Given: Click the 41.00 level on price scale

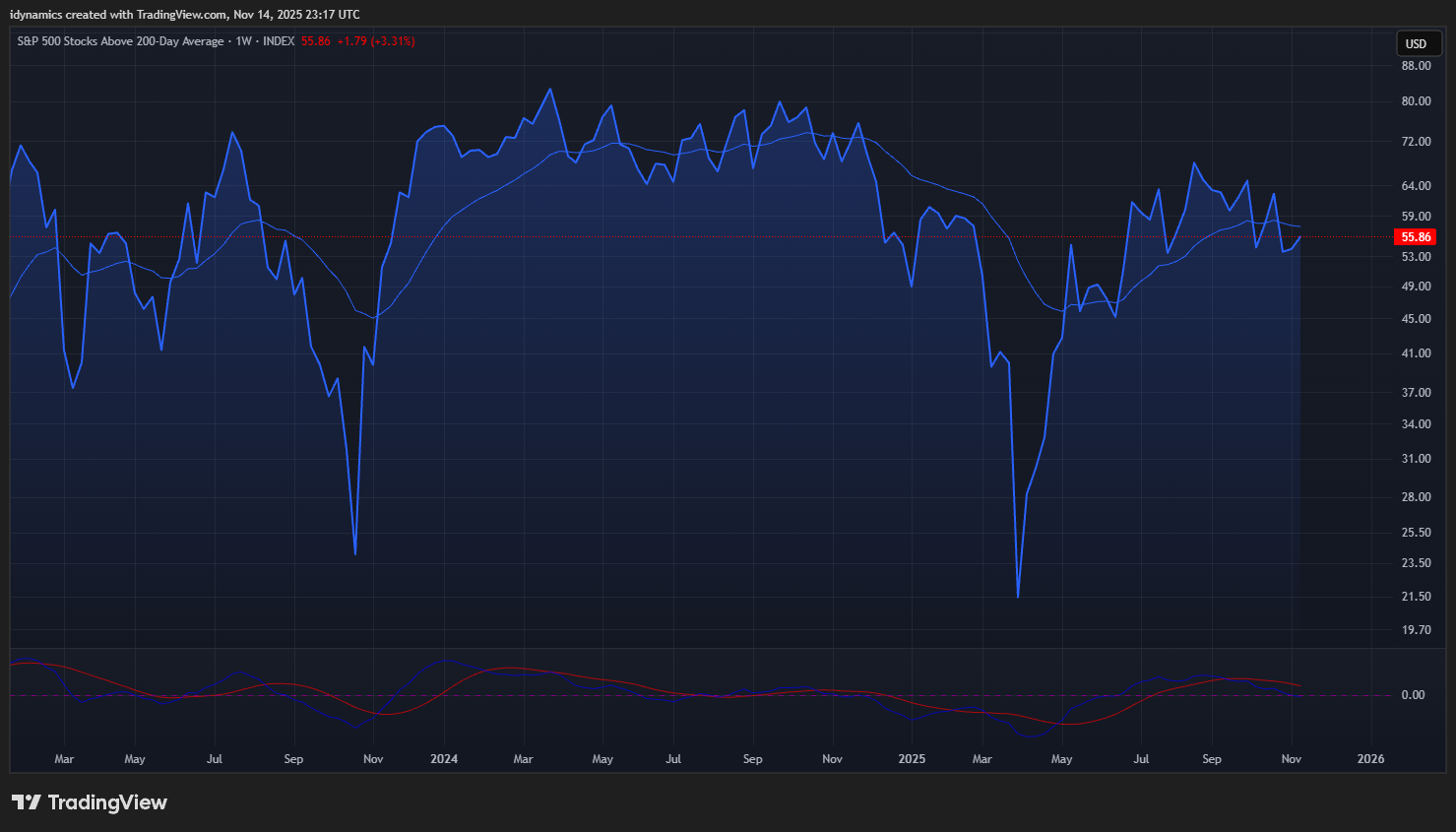Looking at the screenshot, I should pyautogui.click(x=1416, y=353).
